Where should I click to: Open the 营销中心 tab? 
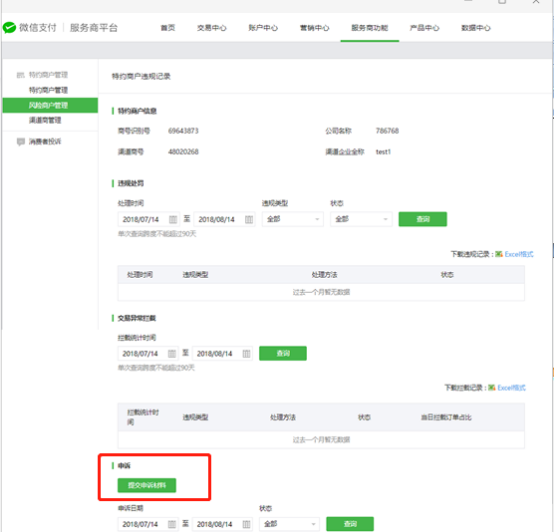pos(314,28)
